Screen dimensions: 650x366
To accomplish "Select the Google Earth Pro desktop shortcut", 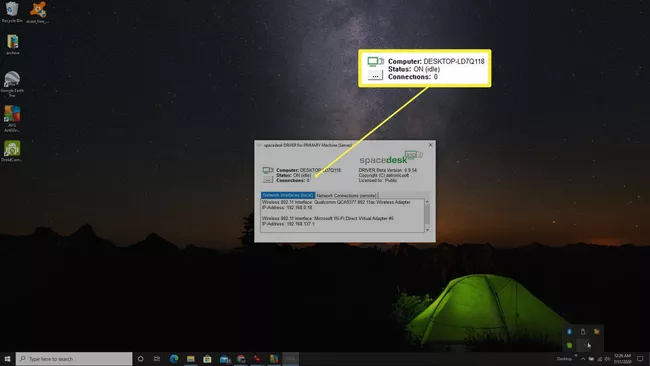I will point(12,84).
